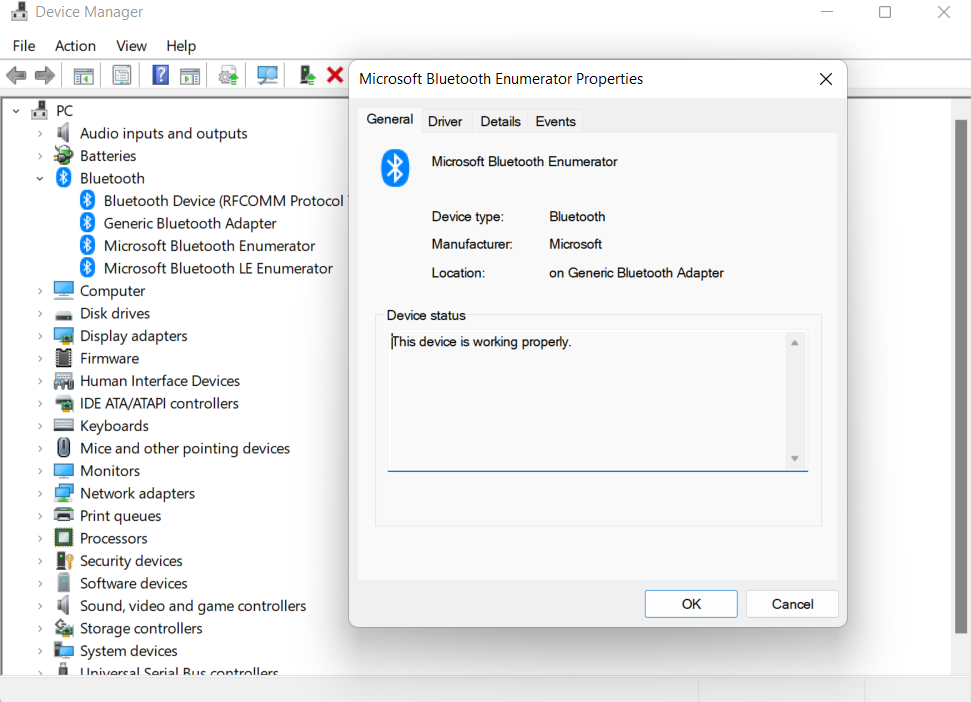Click the Device Manager vertical scrollbar
The image size is (971, 702).
960,376
